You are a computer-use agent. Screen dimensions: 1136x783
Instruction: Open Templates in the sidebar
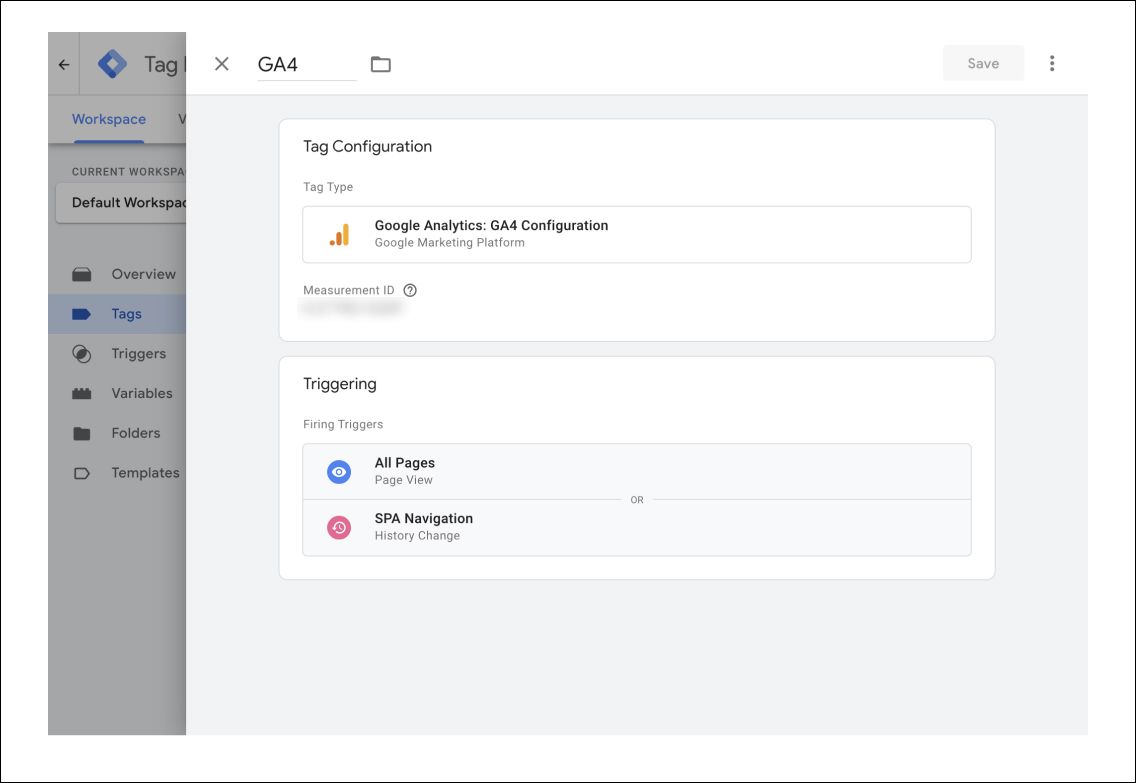(117, 473)
